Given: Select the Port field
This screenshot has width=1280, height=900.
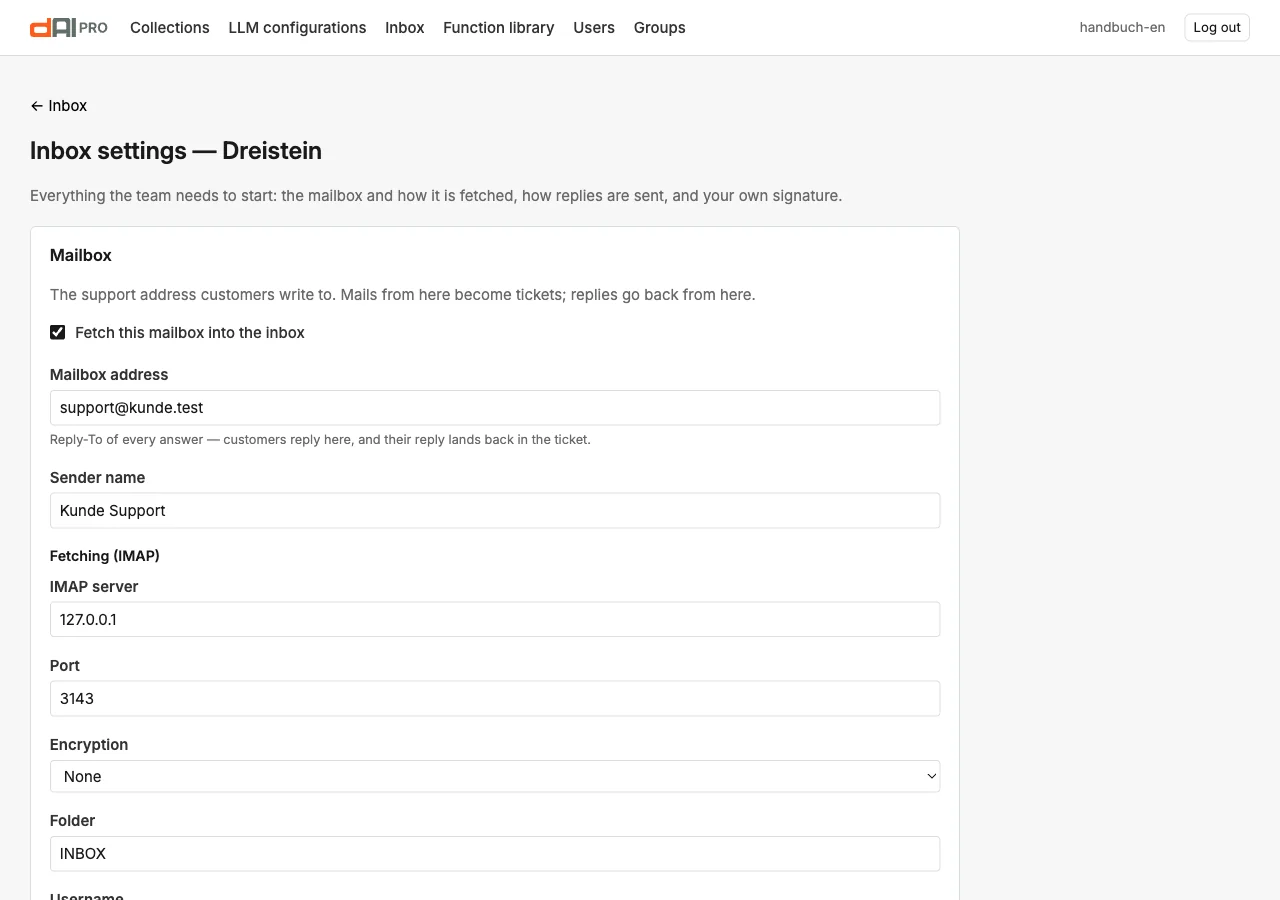Looking at the screenshot, I should point(495,698).
